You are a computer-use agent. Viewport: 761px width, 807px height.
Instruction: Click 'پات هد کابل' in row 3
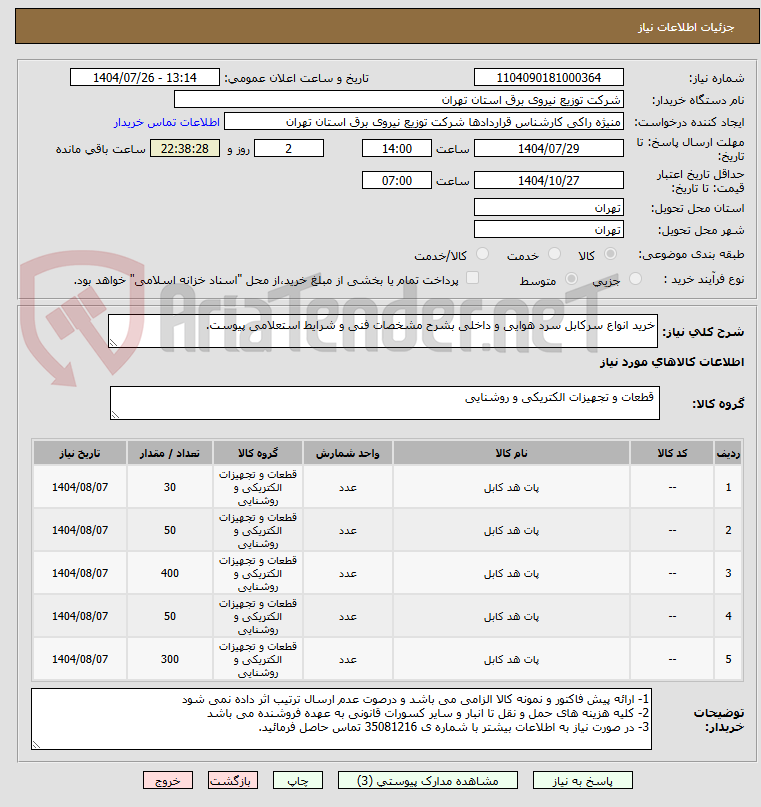(511, 573)
